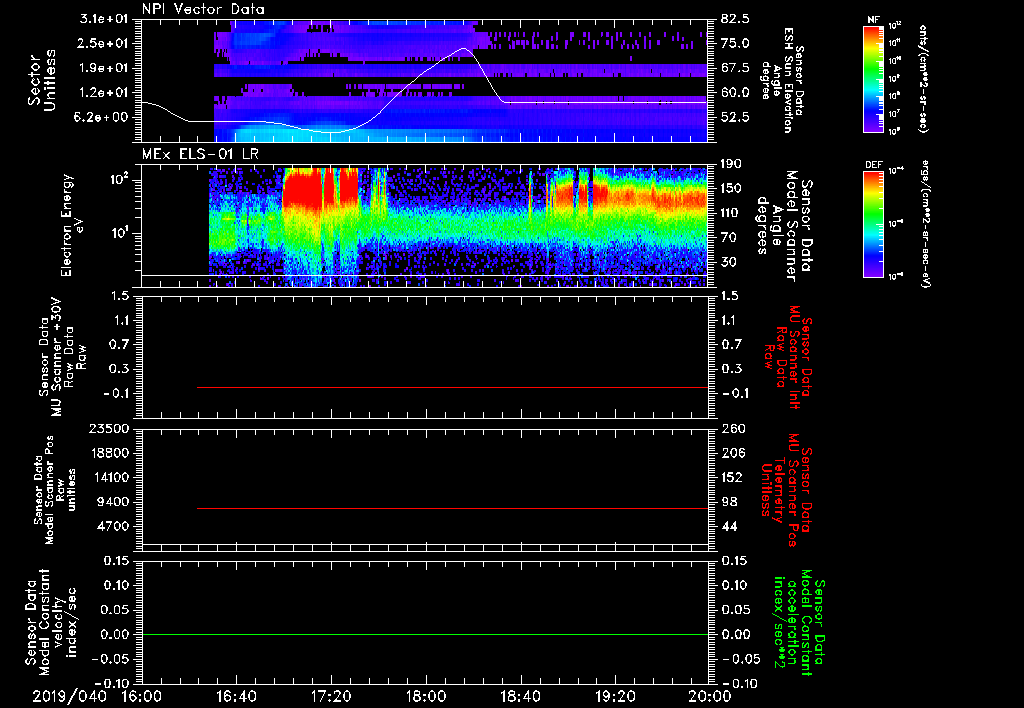
Task: Click the 16:00 time tick label
Action: [142, 696]
